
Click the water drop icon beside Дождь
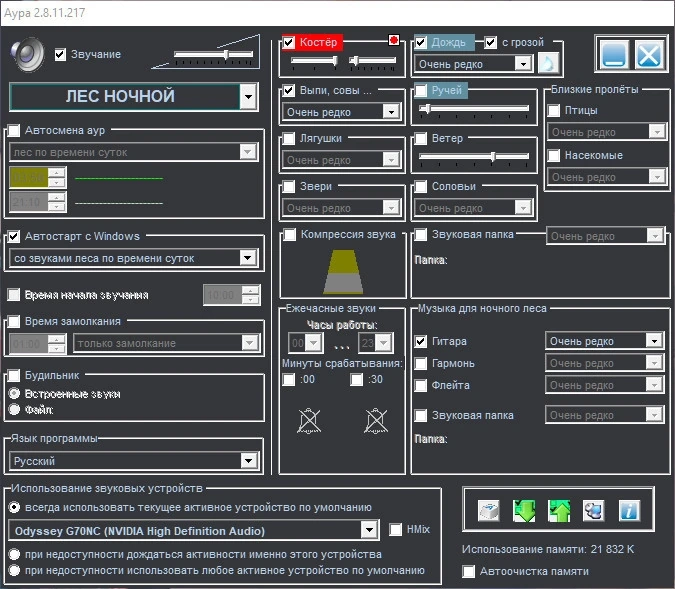(548, 64)
